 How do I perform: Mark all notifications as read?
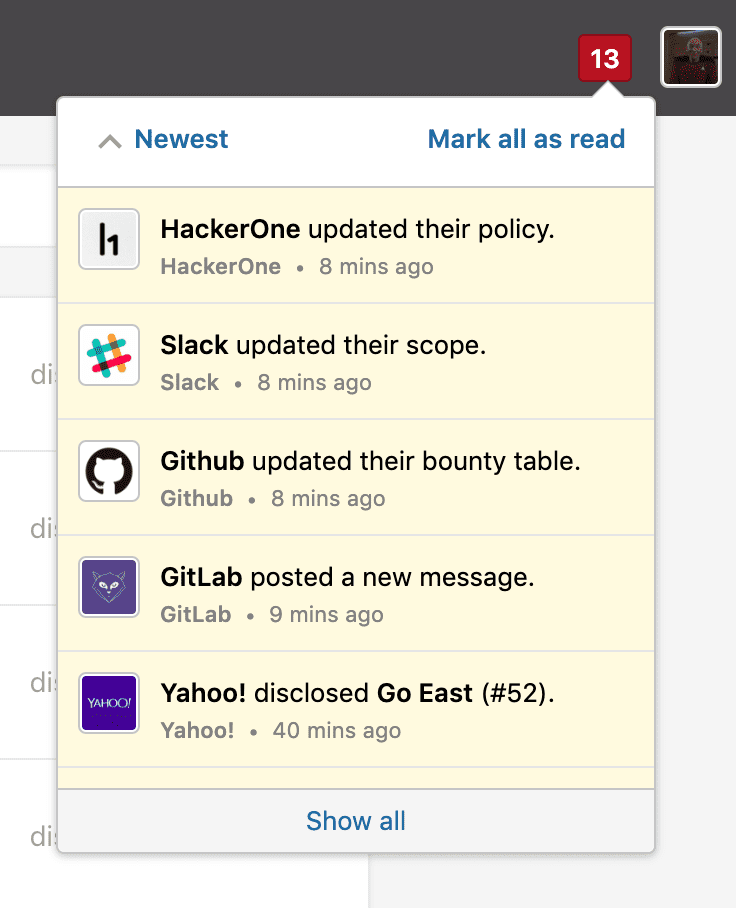(526, 140)
